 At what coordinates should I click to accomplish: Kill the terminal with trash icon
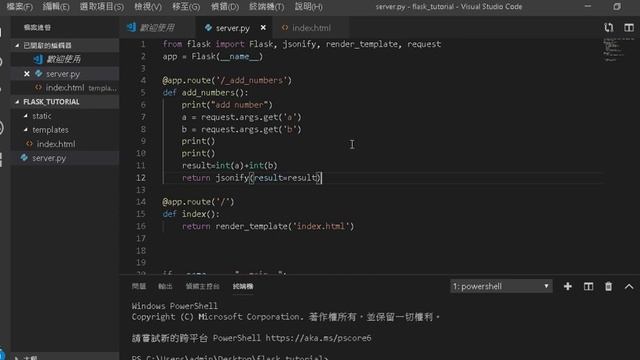click(x=608, y=287)
